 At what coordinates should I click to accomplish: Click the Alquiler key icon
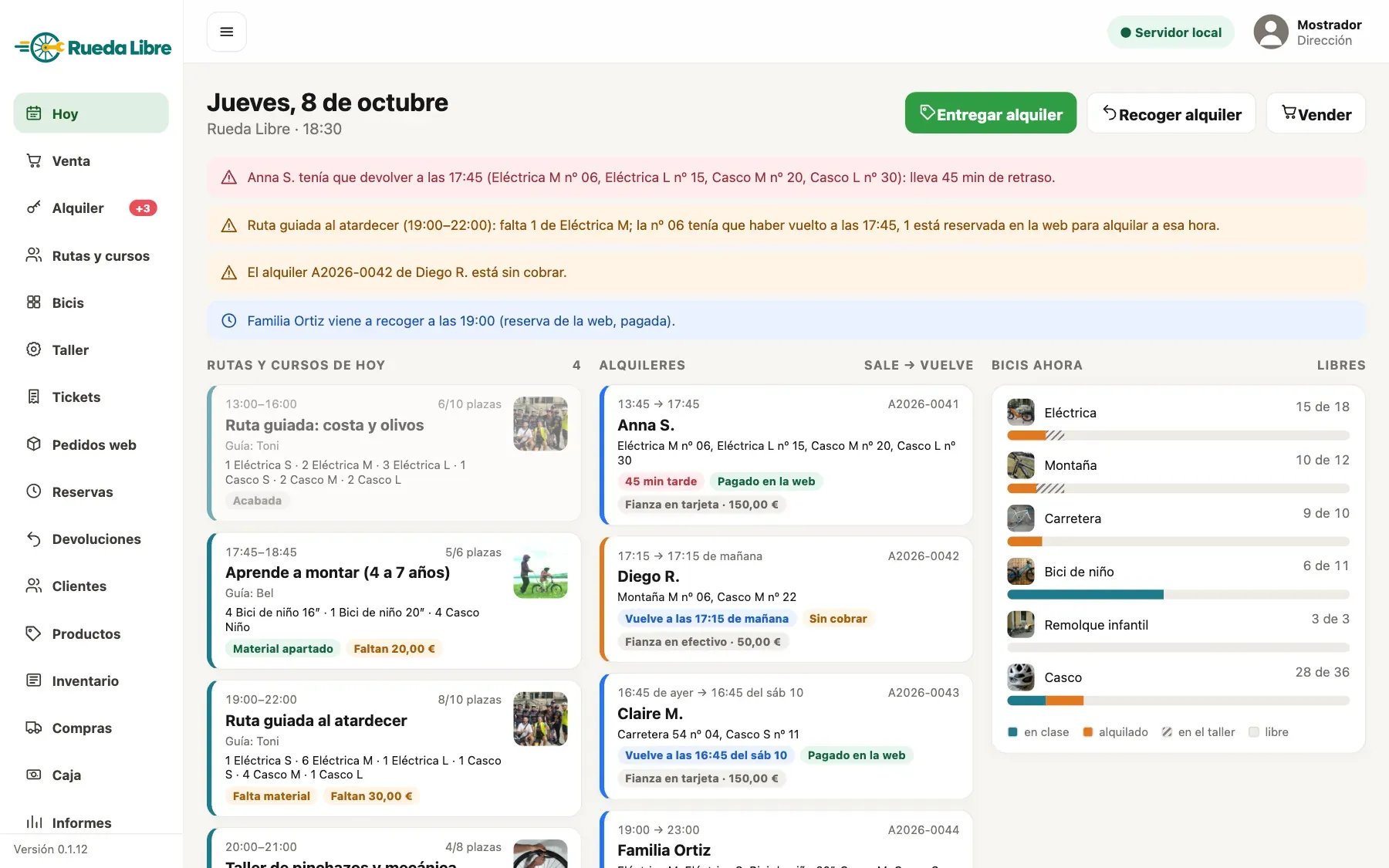coord(34,208)
